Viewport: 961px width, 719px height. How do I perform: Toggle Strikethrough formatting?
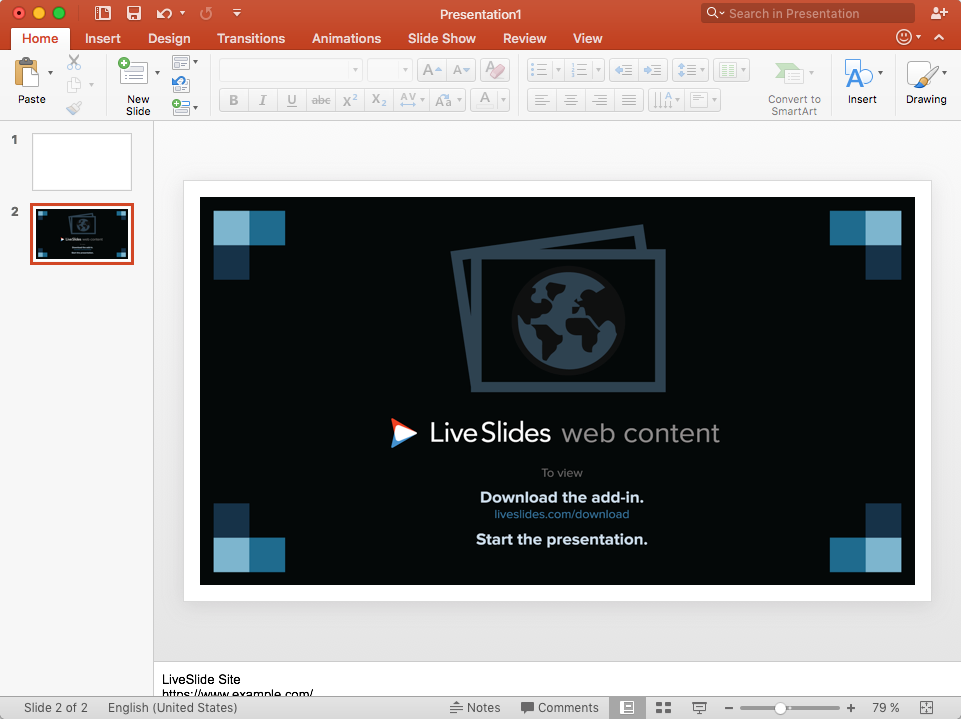321,100
